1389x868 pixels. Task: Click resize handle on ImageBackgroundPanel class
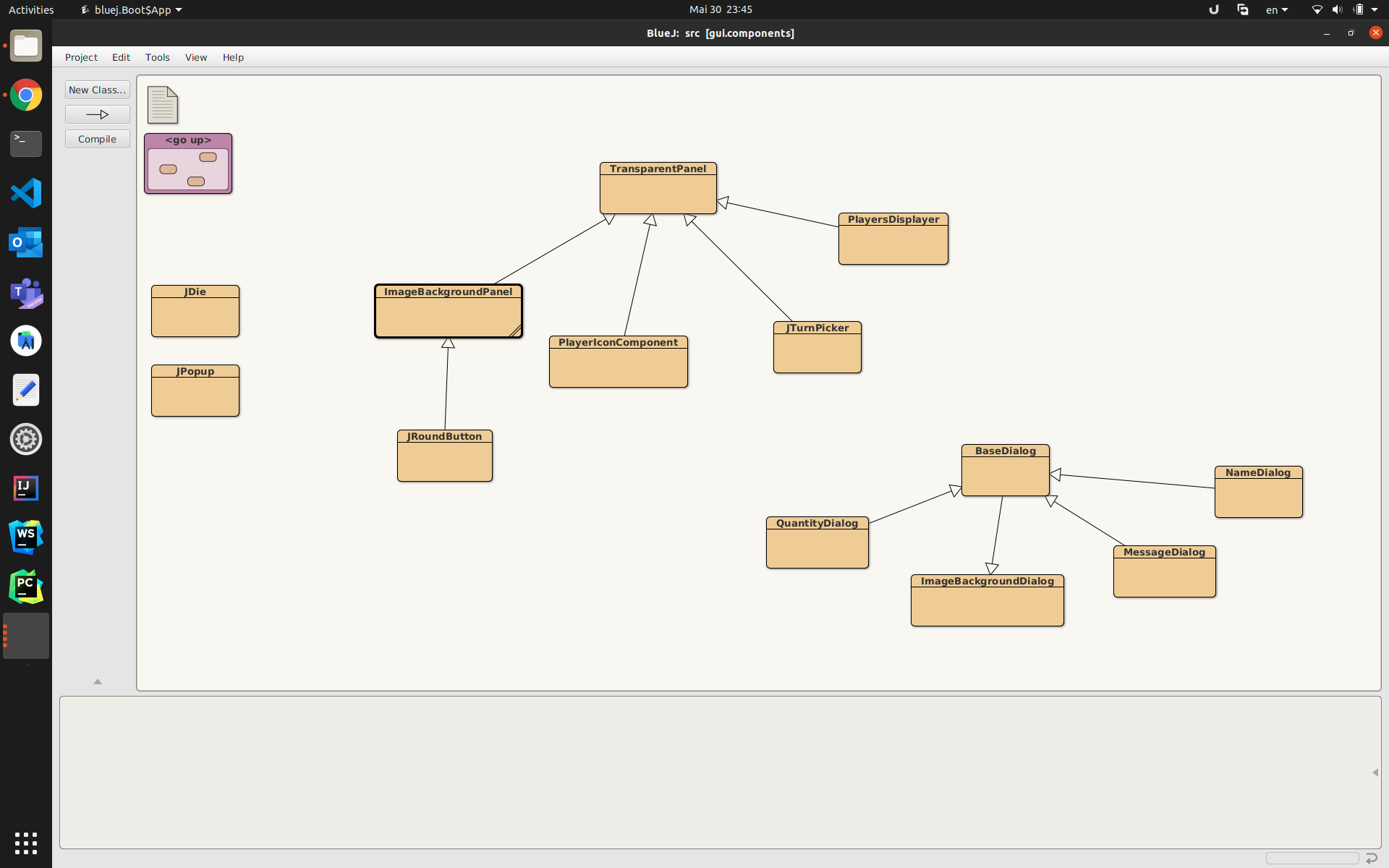click(515, 331)
